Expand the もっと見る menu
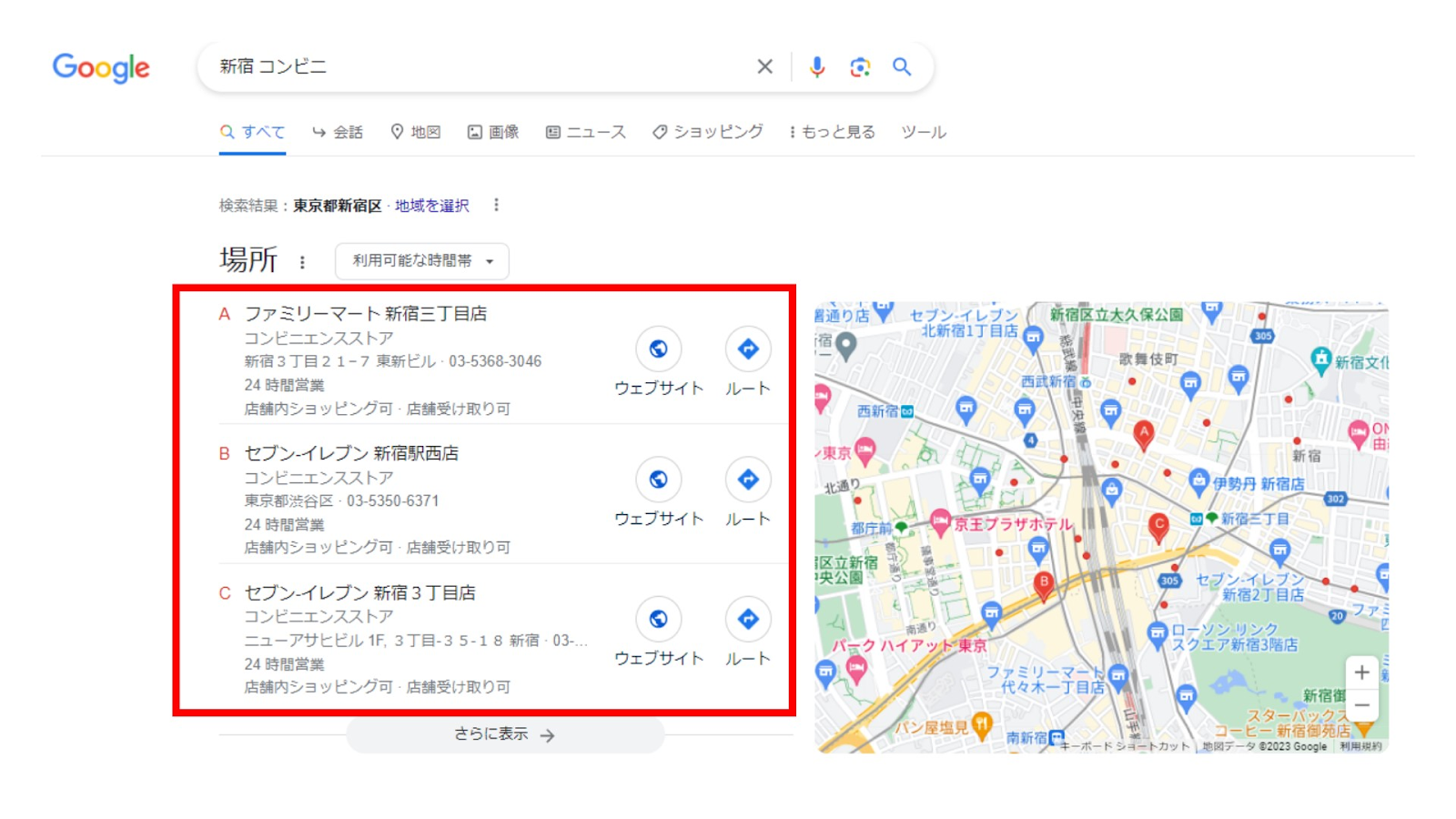1456x819 pixels. [832, 132]
